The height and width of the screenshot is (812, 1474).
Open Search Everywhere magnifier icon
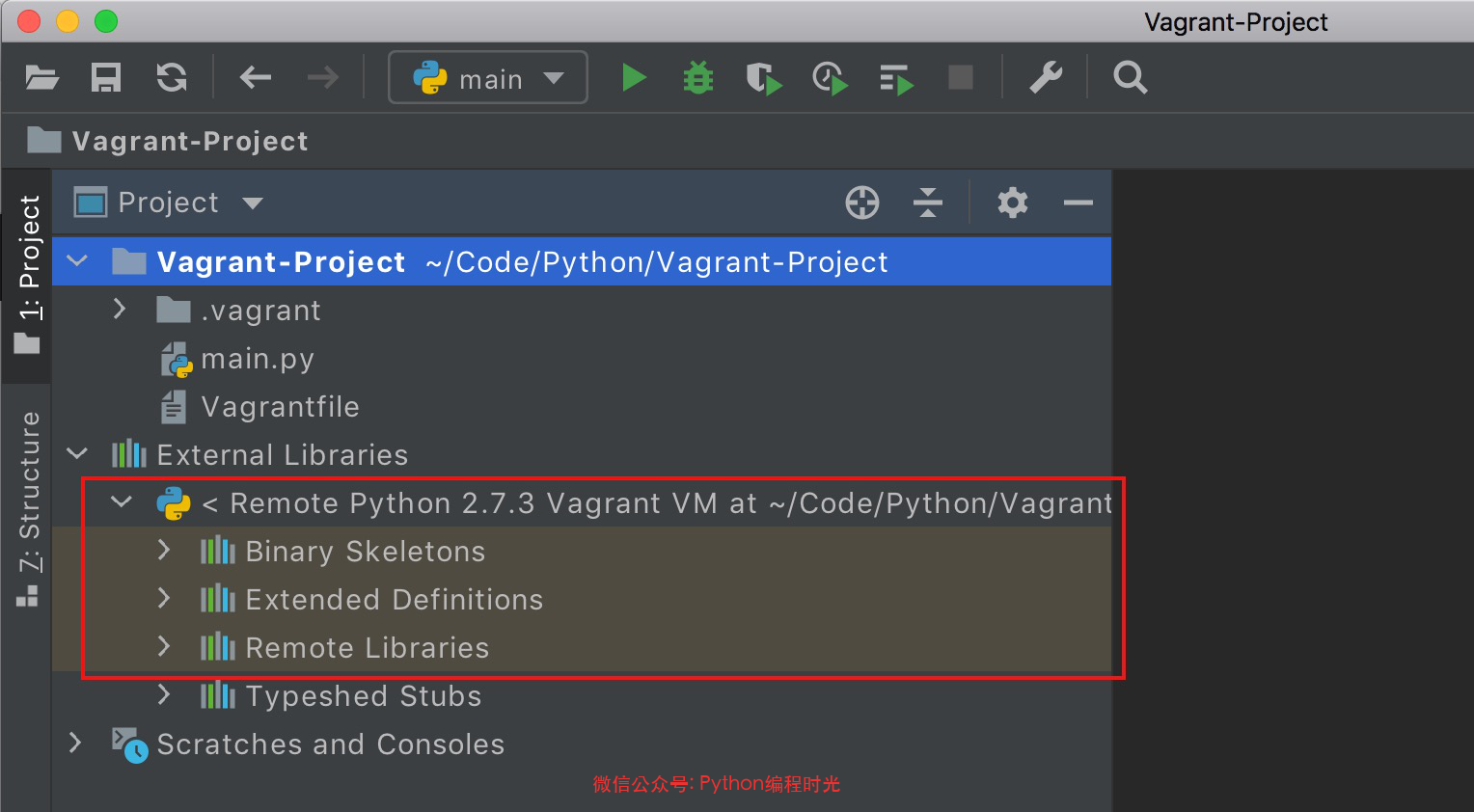pyautogui.click(x=1130, y=77)
